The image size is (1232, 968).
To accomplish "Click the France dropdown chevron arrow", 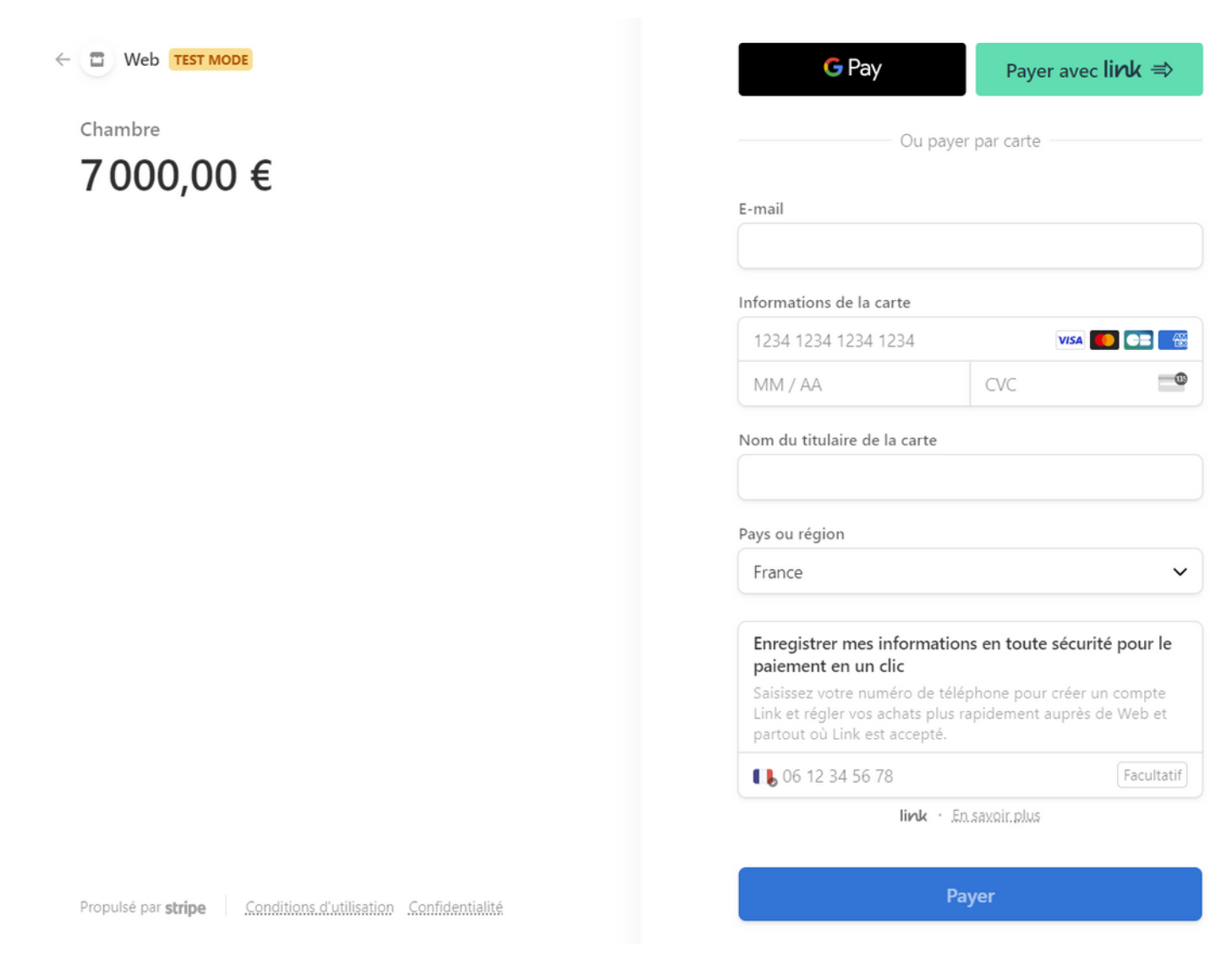I will click(1180, 572).
